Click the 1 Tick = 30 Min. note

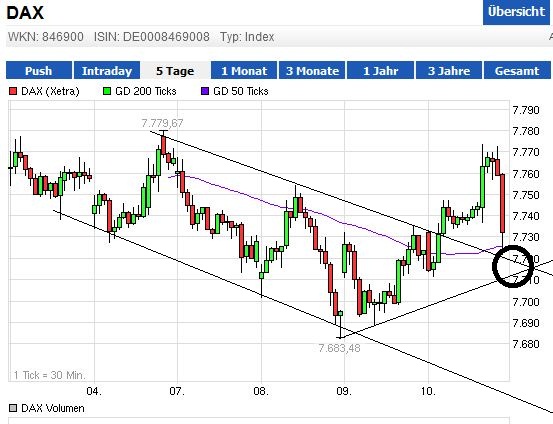coord(49,375)
